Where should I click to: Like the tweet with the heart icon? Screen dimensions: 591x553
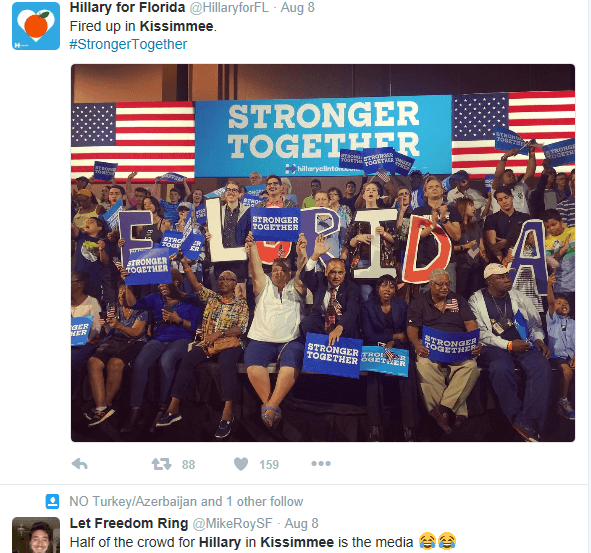(241, 464)
